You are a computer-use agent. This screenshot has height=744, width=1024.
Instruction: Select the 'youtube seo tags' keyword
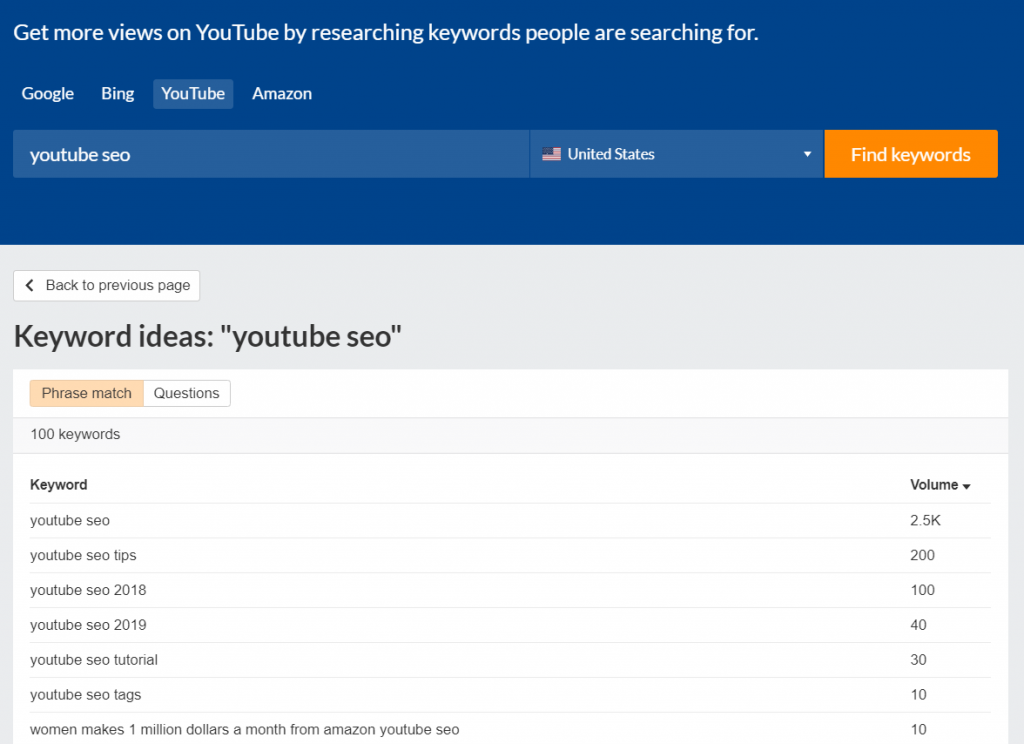(86, 695)
